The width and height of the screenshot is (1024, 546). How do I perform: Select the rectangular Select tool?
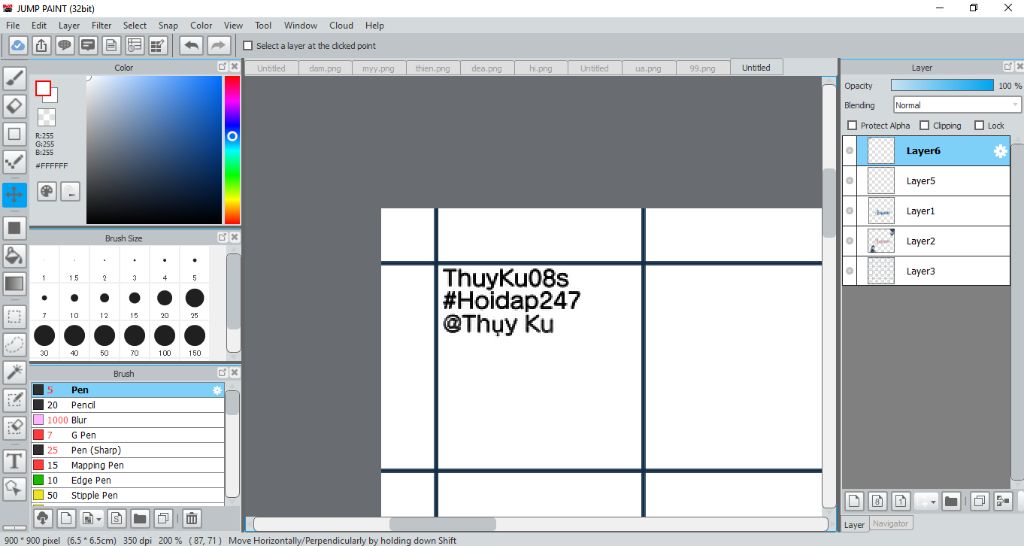[x=14, y=317]
